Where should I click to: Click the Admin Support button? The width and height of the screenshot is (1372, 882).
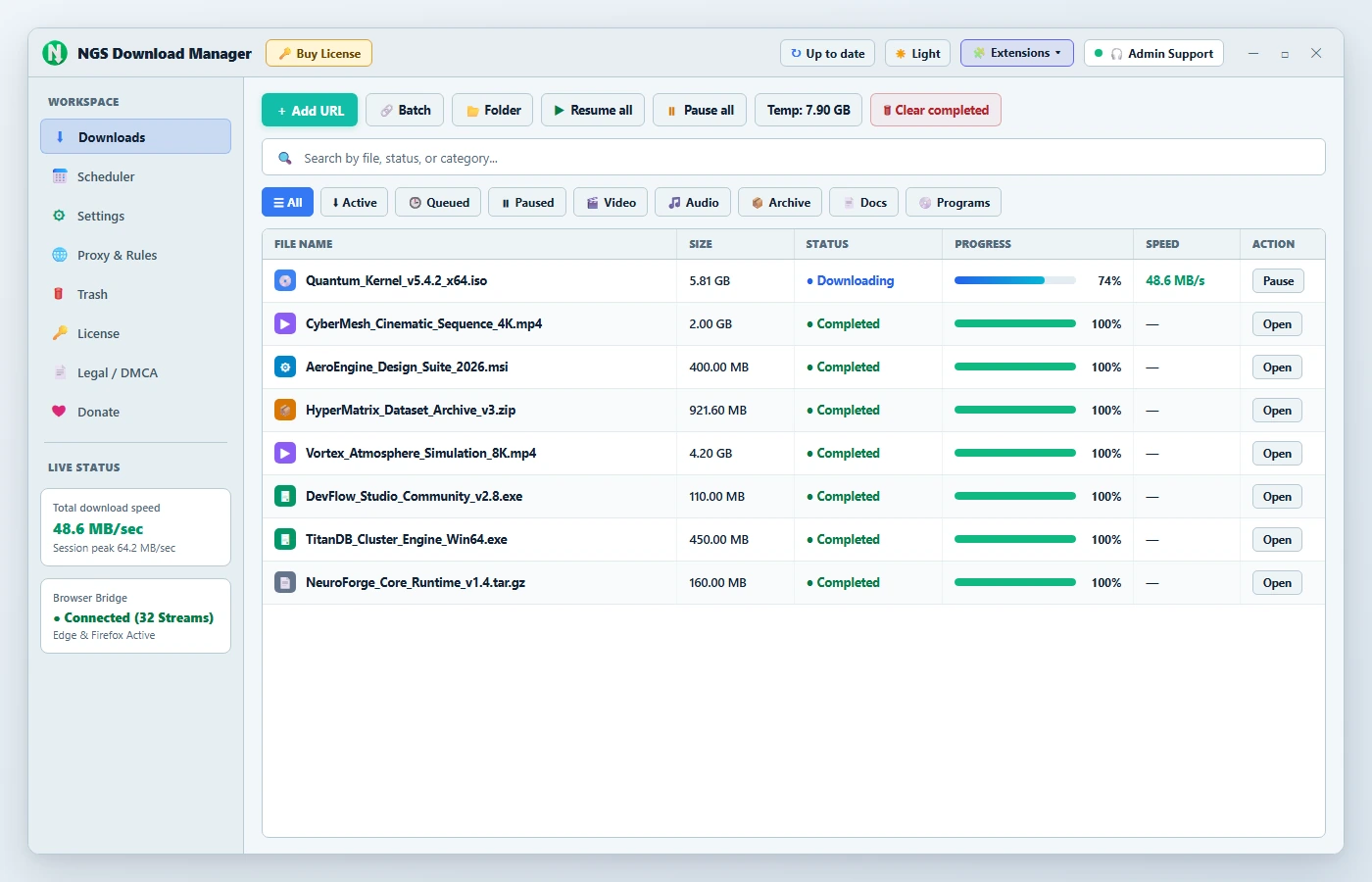click(1154, 53)
